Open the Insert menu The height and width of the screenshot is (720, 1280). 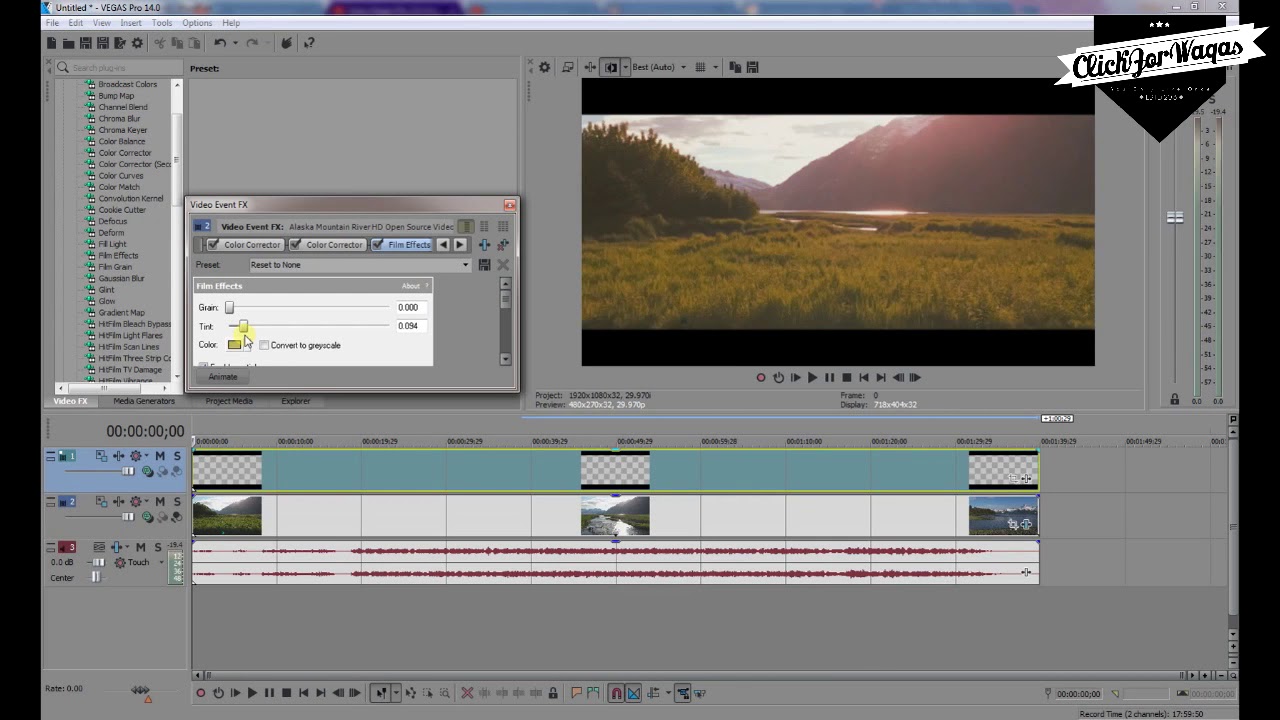(131, 23)
